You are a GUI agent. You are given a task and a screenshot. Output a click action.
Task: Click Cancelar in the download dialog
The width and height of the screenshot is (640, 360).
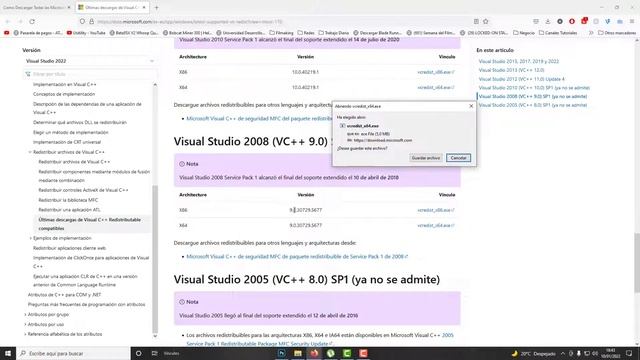[x=458, y=158]
